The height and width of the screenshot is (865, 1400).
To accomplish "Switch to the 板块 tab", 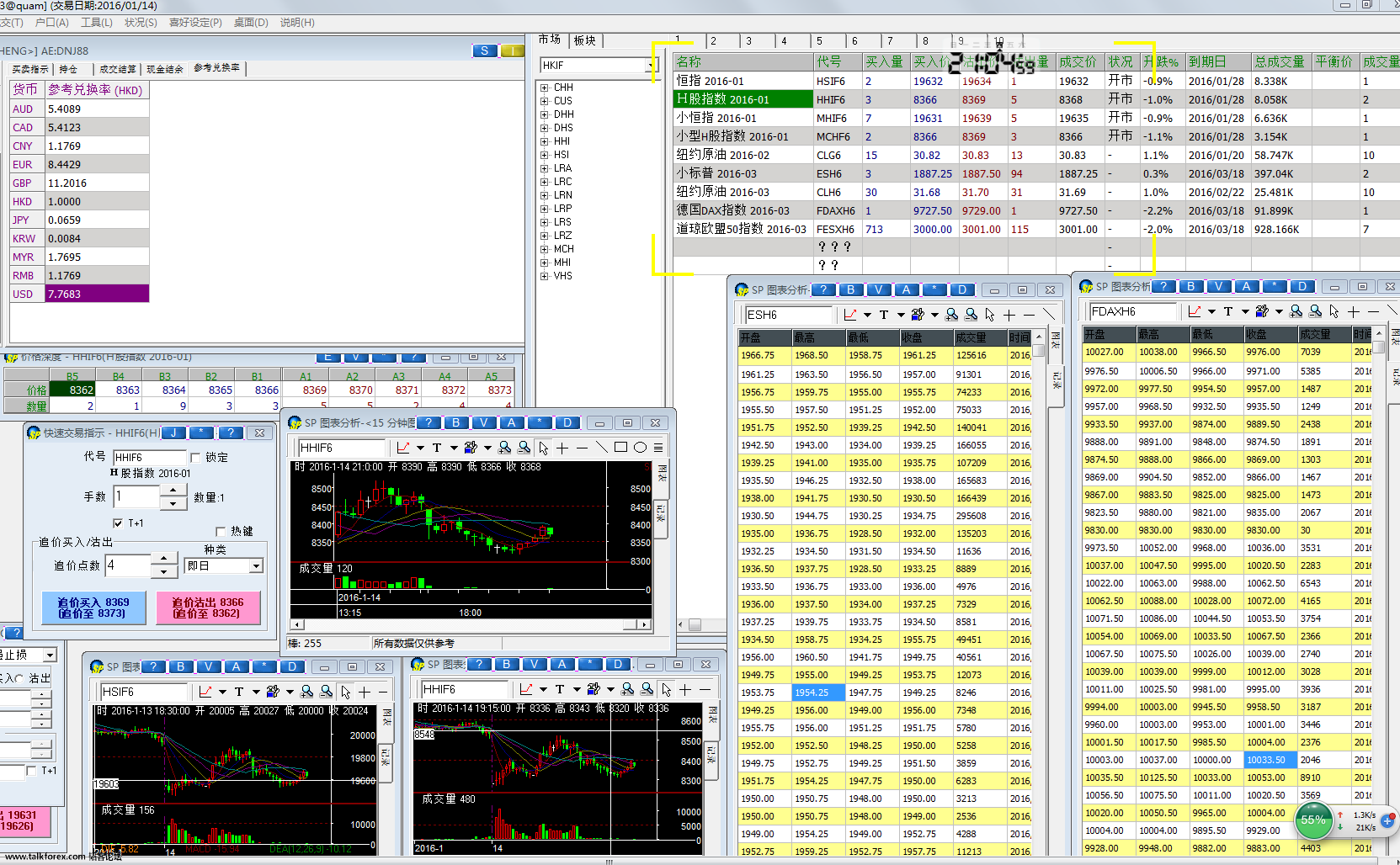I will [x=585, y=40].
